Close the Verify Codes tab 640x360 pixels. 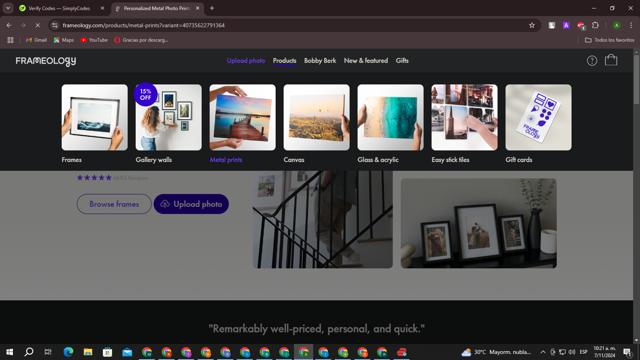pos(102,8)
